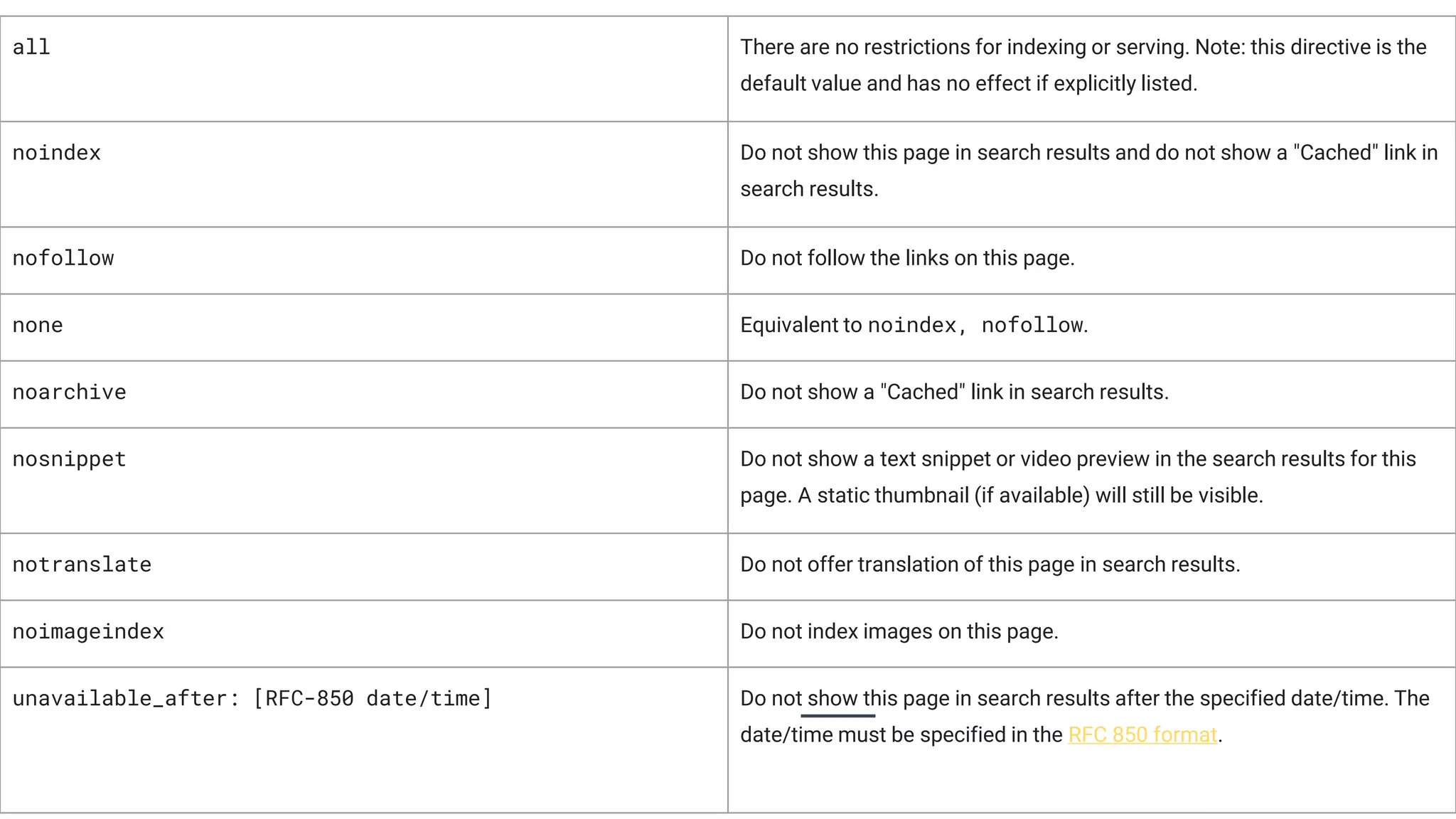Screen dimensions: 1456x819
Task: Select the 'unavailable_after: [RFC-850 date/time]' cell
Action: click(x=364, y=739)
